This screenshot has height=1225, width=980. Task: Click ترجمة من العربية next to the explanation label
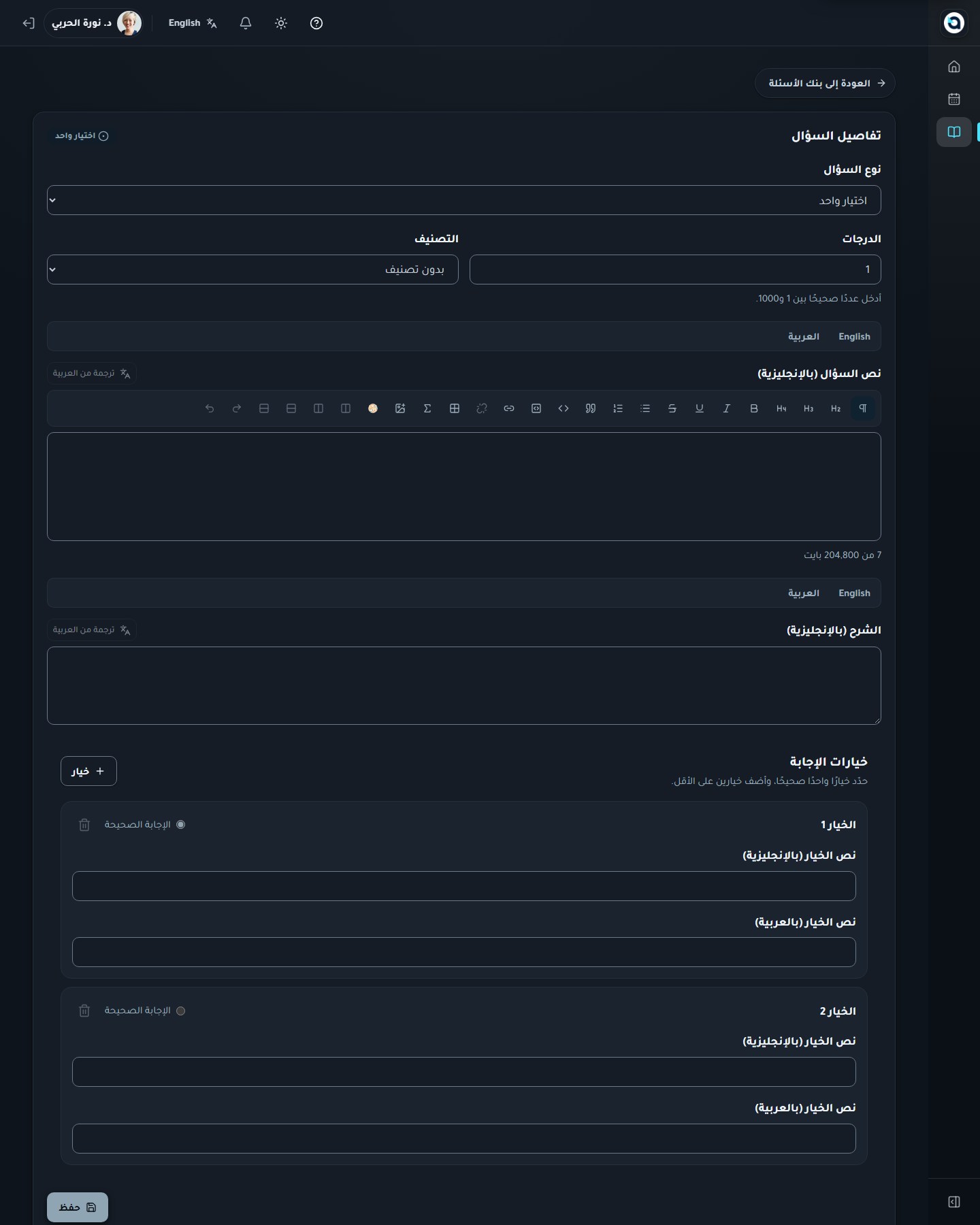point(92,630)
